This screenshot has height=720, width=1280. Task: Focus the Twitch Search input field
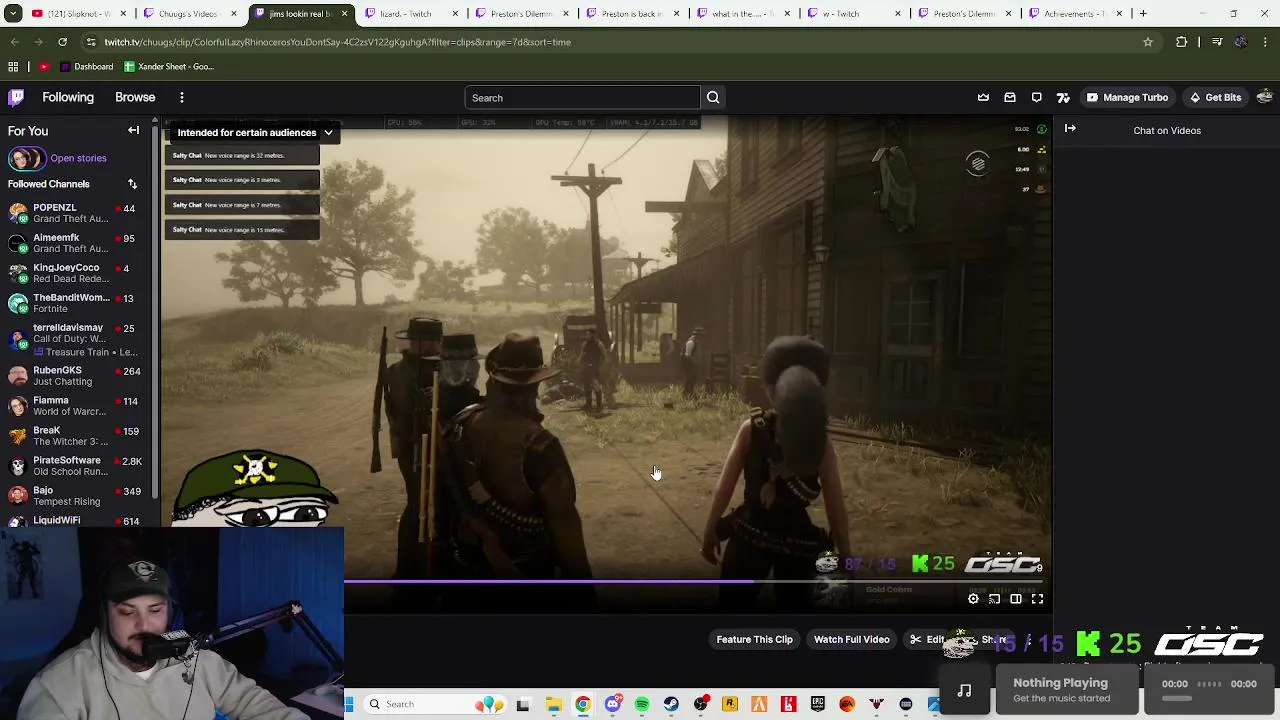(x=582, y=98)
